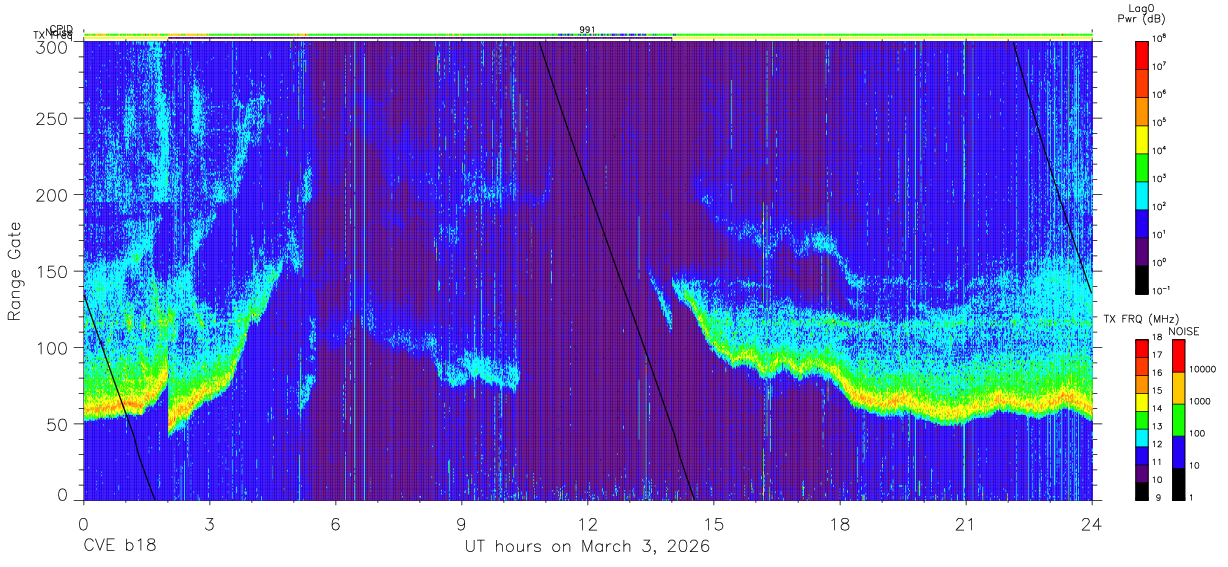Click the green segment of NOISE colorbar
The width and height of the screenshot is (1228, 567).
1179,419
